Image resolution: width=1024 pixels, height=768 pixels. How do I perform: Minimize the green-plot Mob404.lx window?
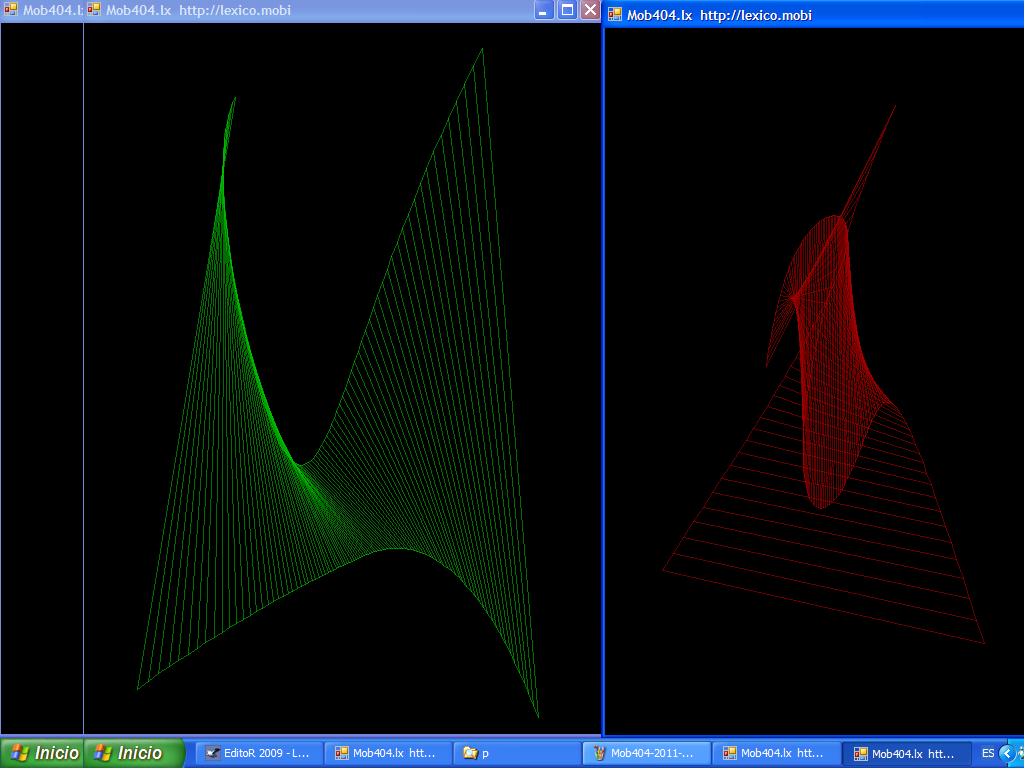(543, 10)
